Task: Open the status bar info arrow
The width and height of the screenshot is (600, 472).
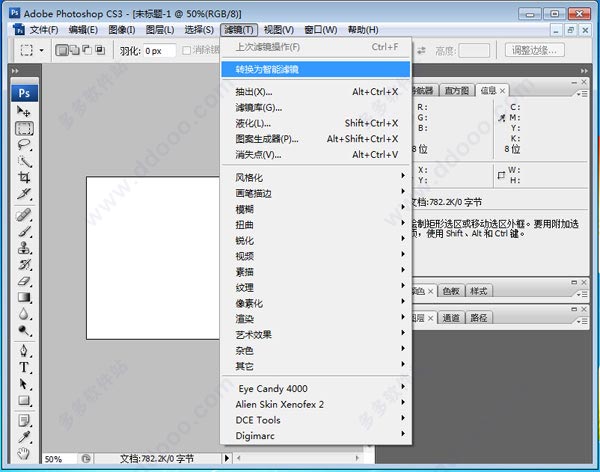Action: [x=227, y=458]
